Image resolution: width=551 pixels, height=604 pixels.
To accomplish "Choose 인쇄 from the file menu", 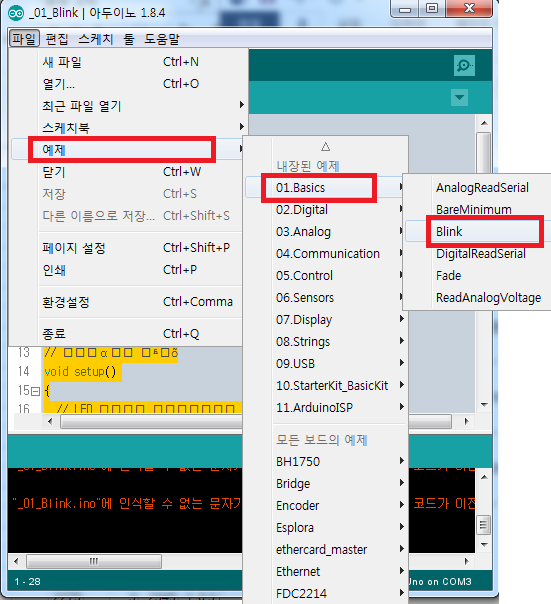I will (x=128, y=270).
